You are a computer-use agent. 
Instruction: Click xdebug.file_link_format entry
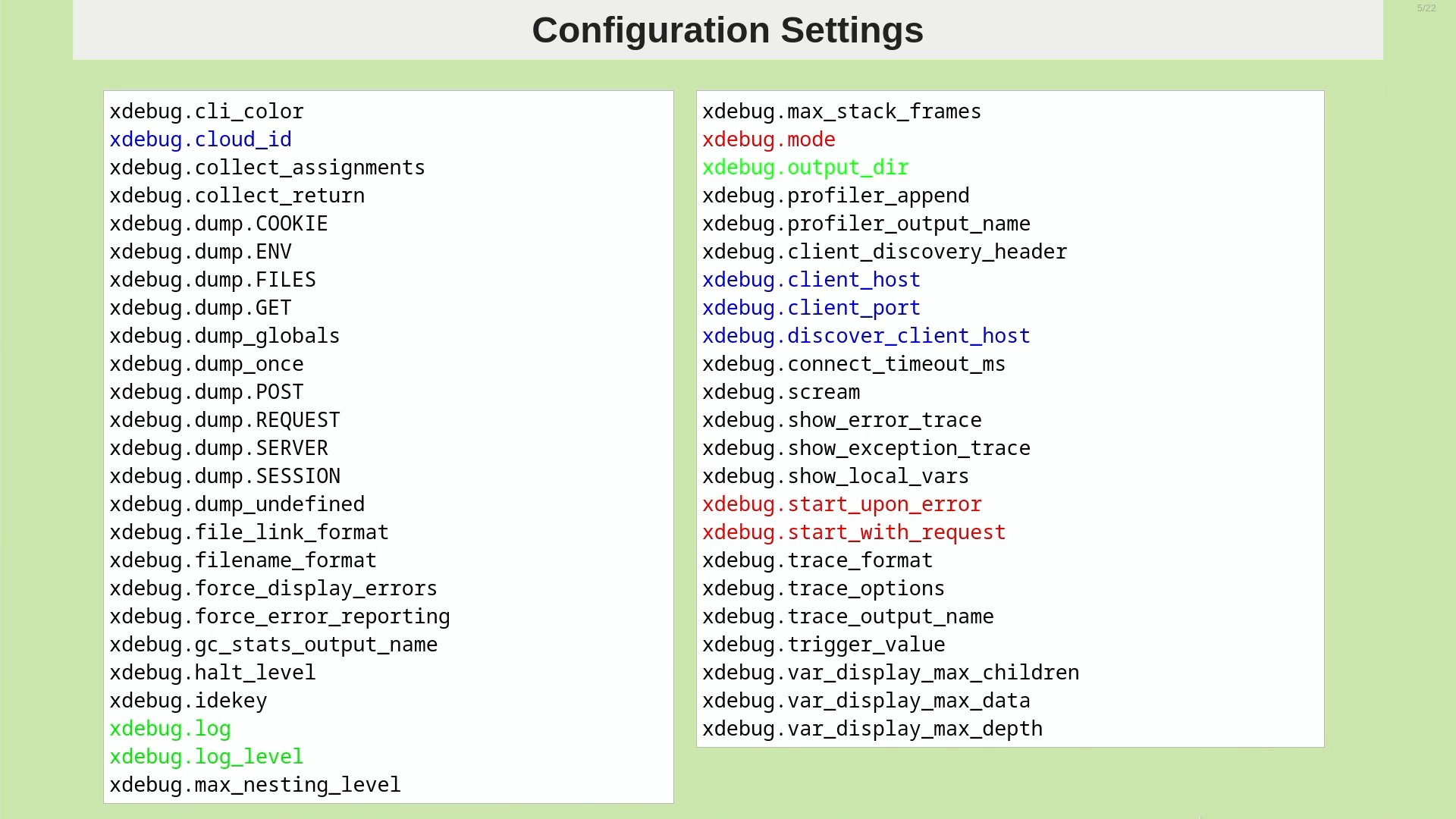pyautogui.click(x=249, y=532)
